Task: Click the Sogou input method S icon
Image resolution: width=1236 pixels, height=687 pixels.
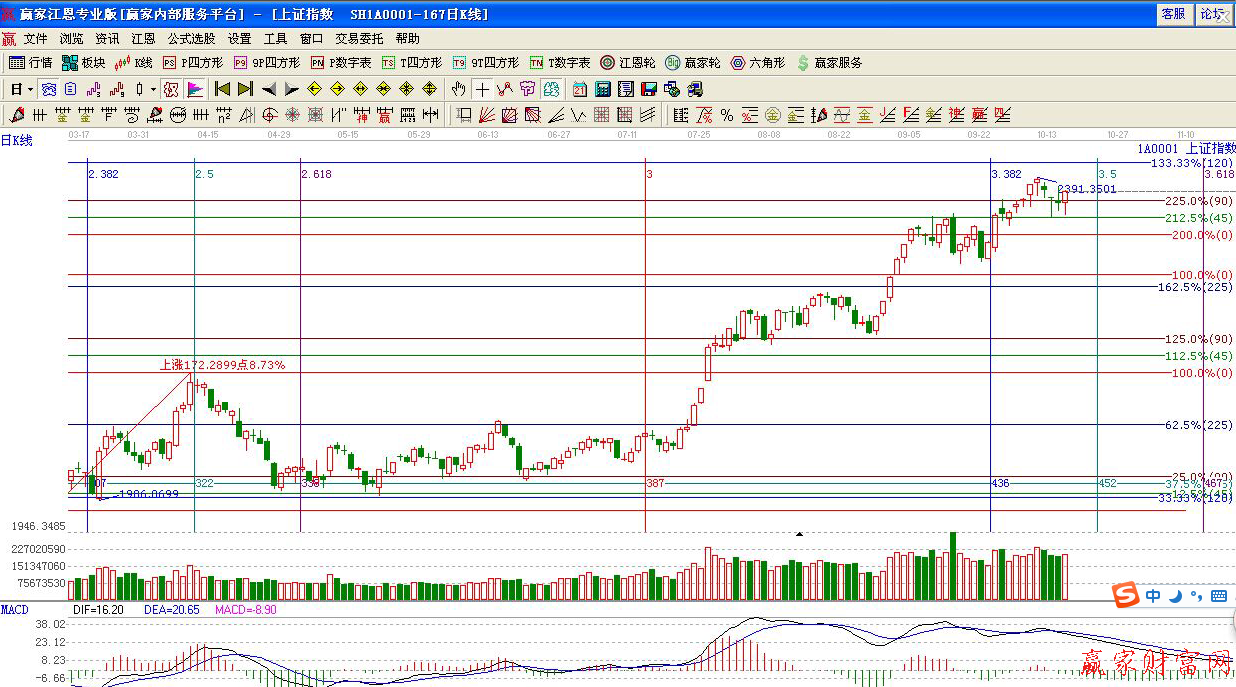Action: click(x=1127, y=596)
